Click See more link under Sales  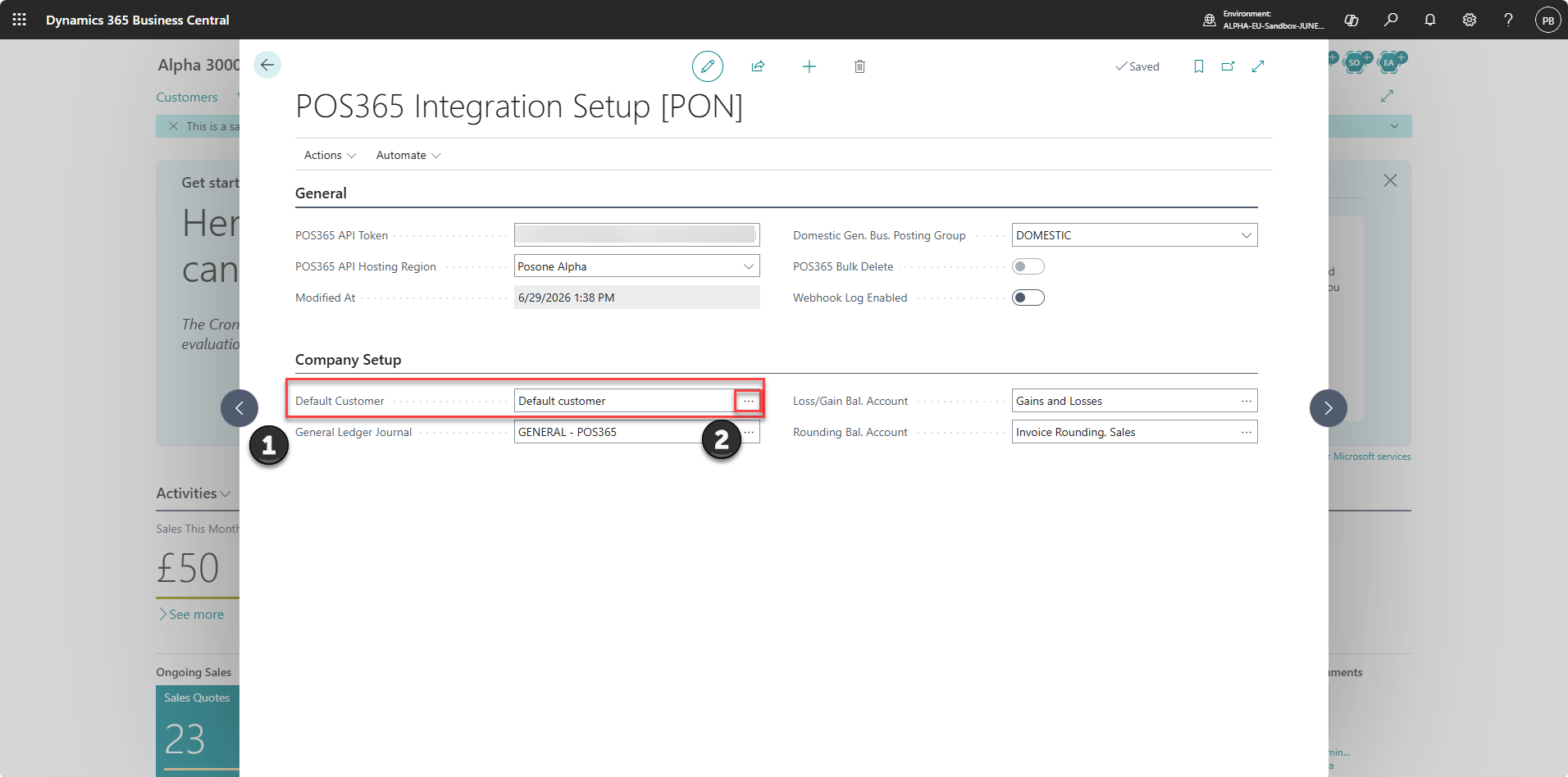pos(191,615)
